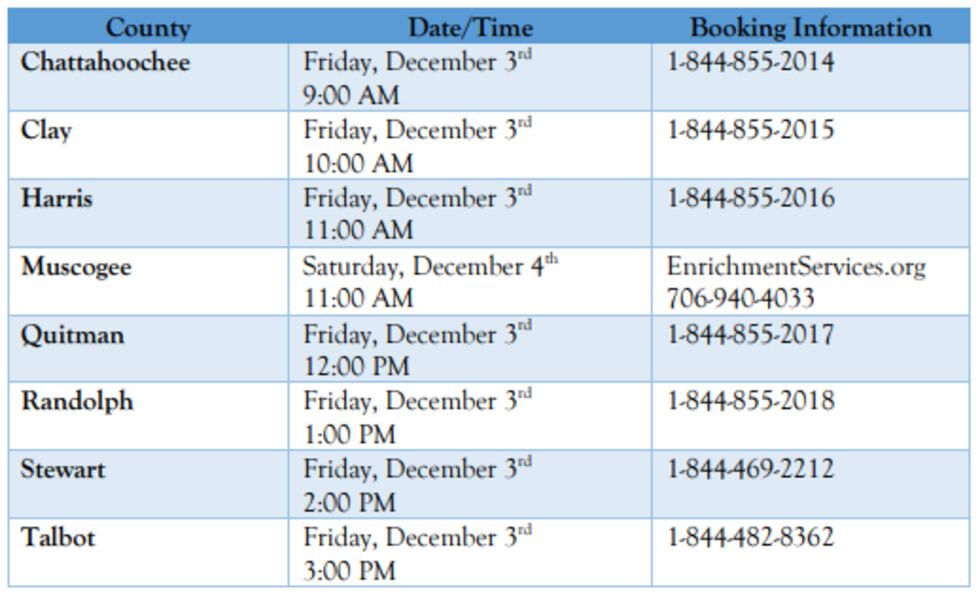Select the Talbot county name cell

[x=58, y=537]
